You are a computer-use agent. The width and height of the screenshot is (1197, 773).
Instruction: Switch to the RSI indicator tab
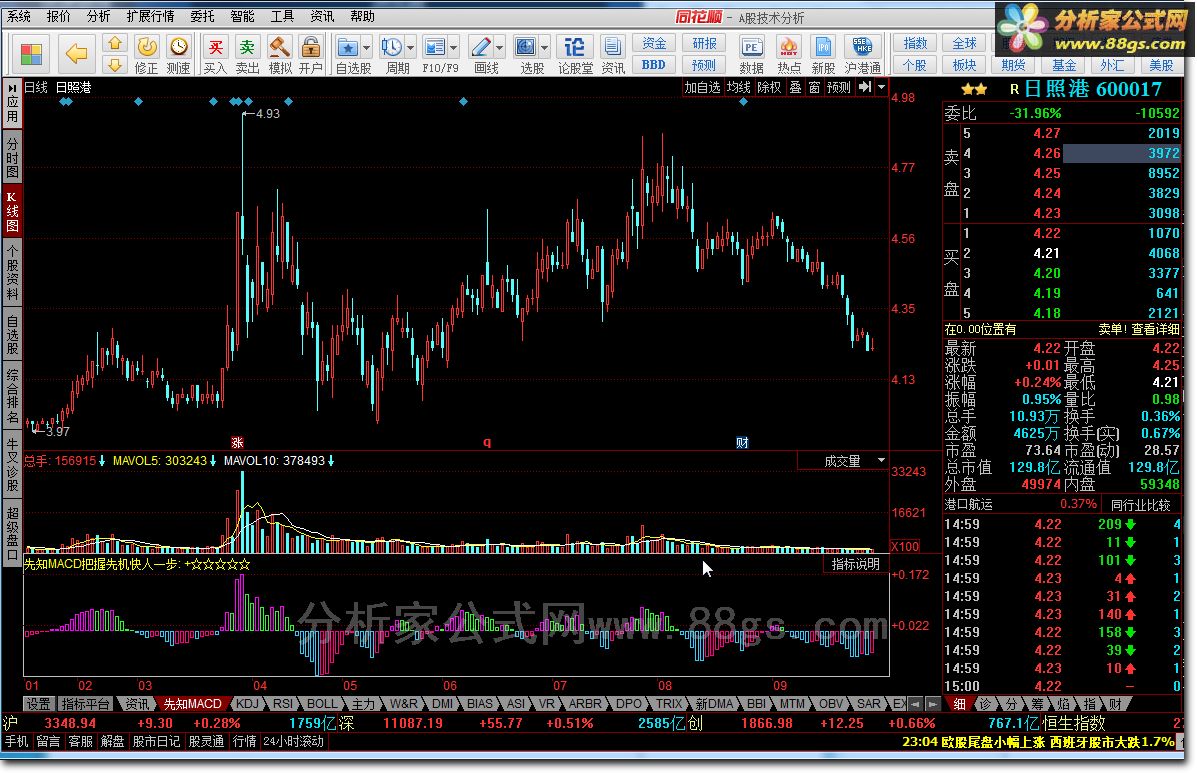tap(282, 704)
